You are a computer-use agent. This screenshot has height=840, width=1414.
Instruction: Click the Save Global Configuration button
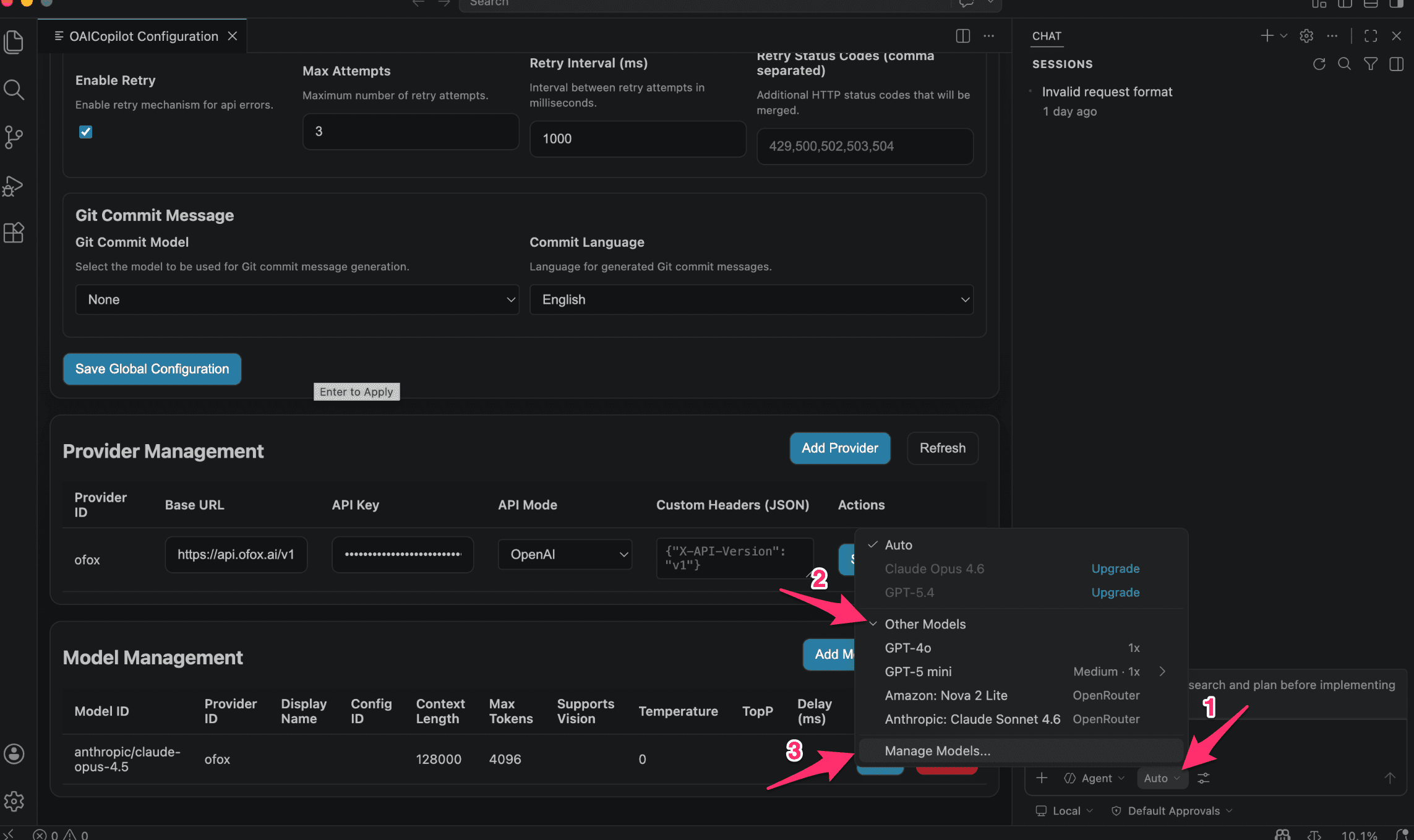(152, 369)
